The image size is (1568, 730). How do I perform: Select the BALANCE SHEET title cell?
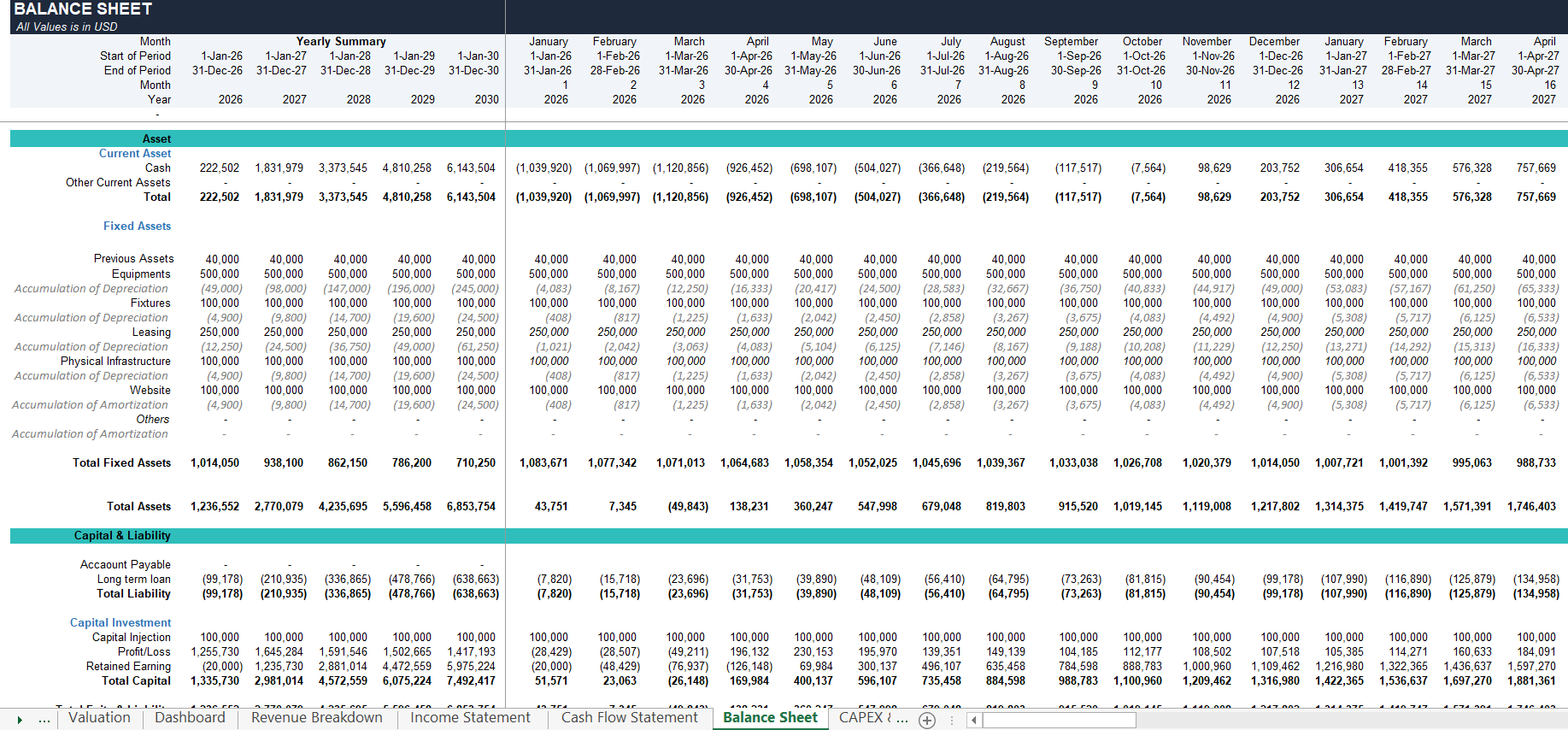click(83, 9)
